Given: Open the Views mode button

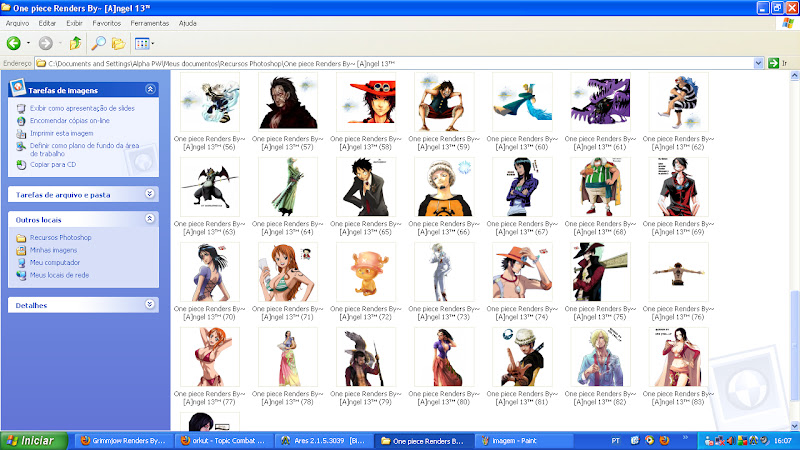Looking at the screenshot, I should coord(141,43).
